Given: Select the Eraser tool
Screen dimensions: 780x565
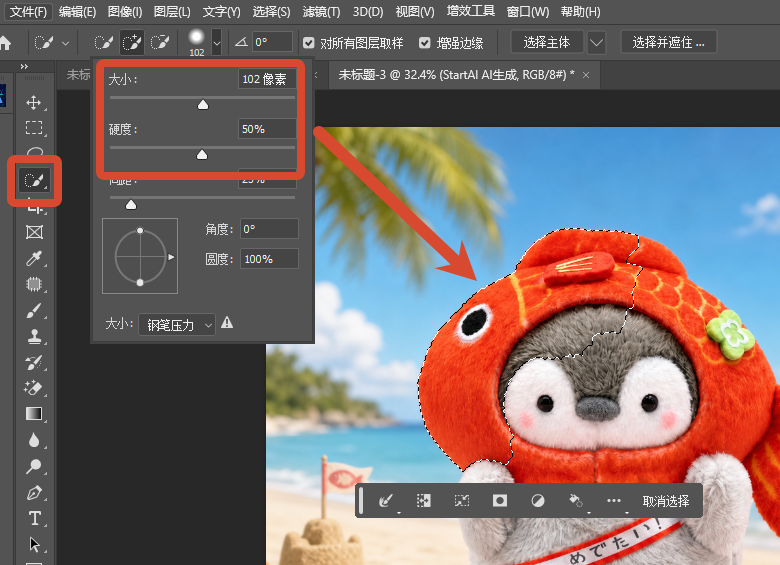Looking at the screenshot, I should 34,388.
